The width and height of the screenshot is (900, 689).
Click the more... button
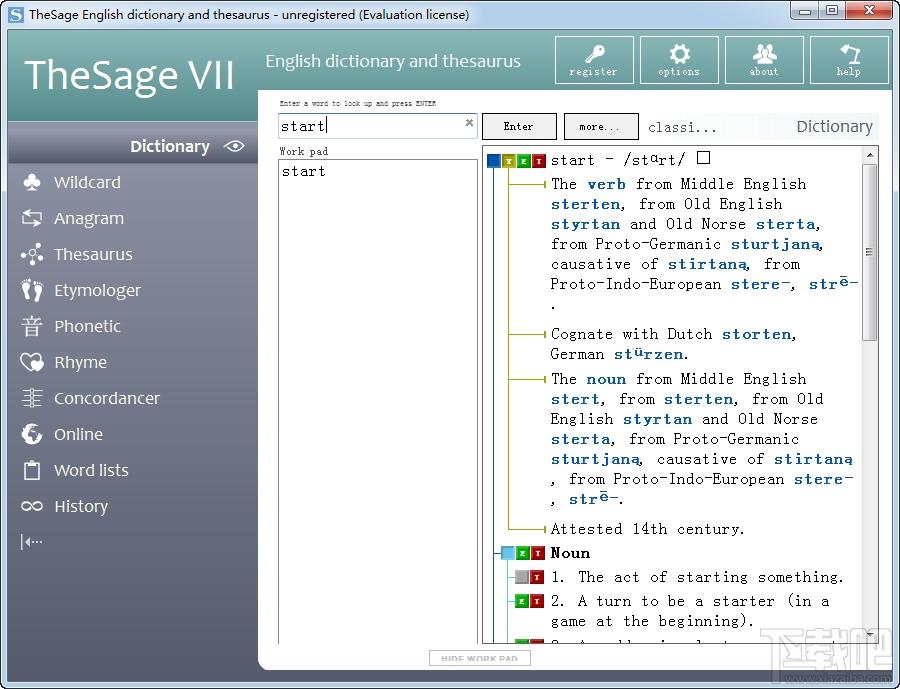tap(601, 126)
